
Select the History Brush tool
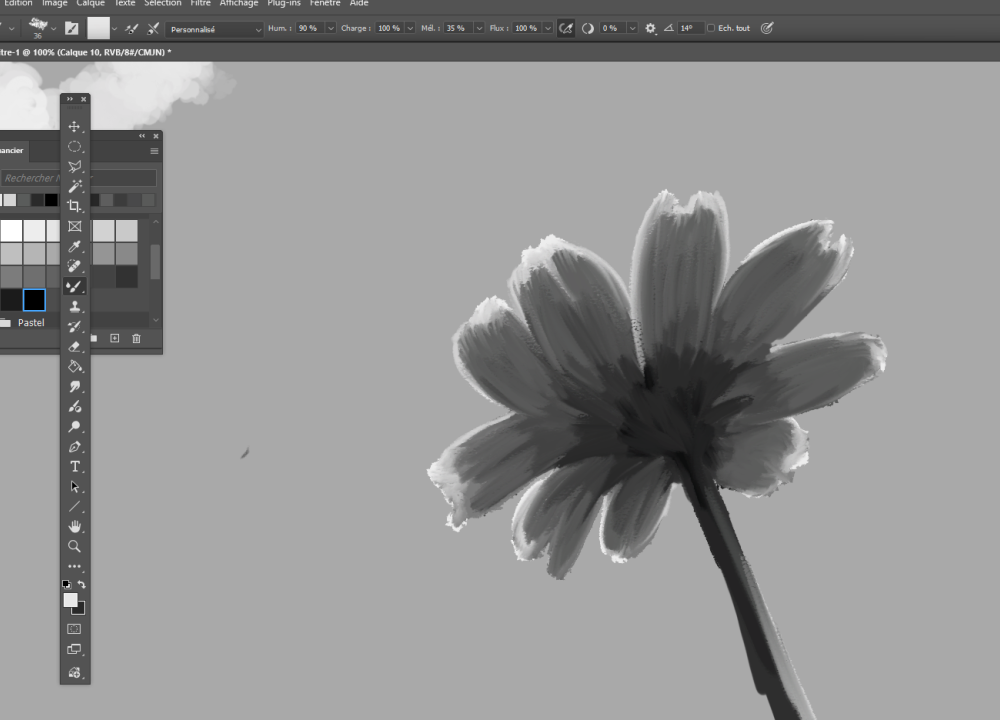click(x=75, y=327)
